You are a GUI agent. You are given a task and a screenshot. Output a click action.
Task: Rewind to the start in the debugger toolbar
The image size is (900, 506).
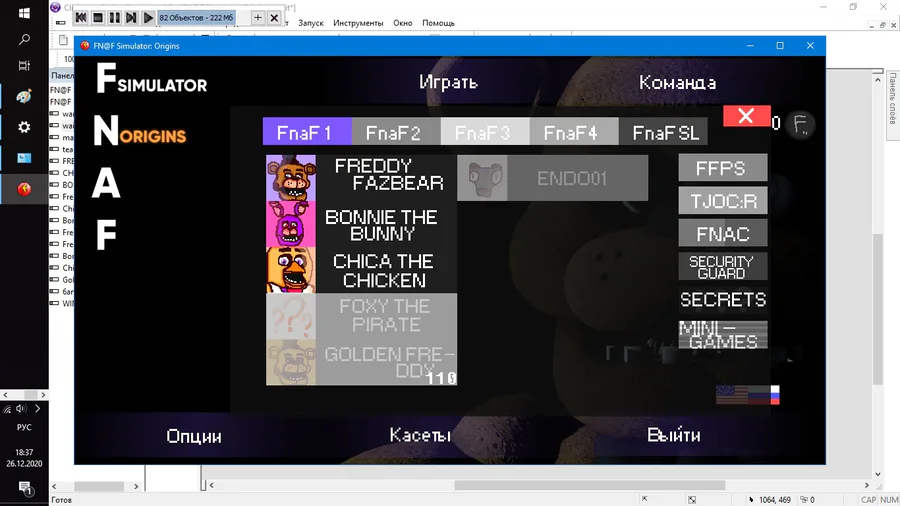(x=81, y=18)
